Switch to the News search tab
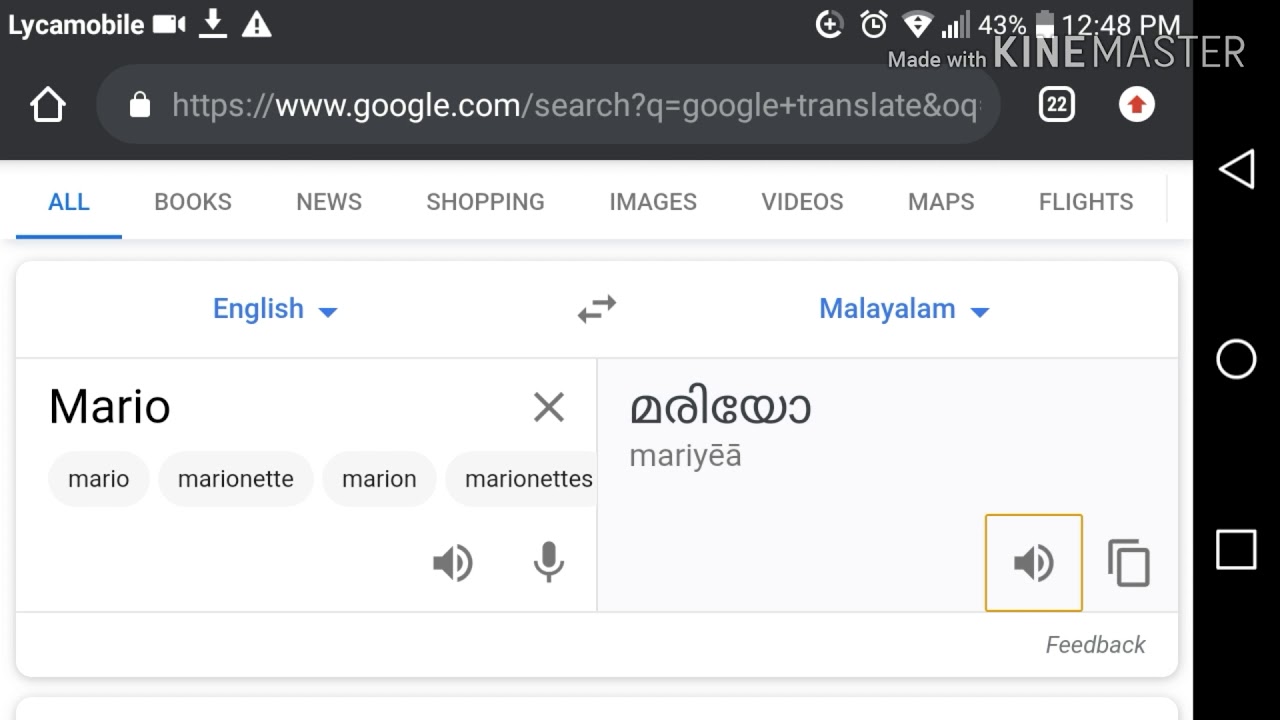The width and height of the screenshot is (1280, 720). point(329,202)
